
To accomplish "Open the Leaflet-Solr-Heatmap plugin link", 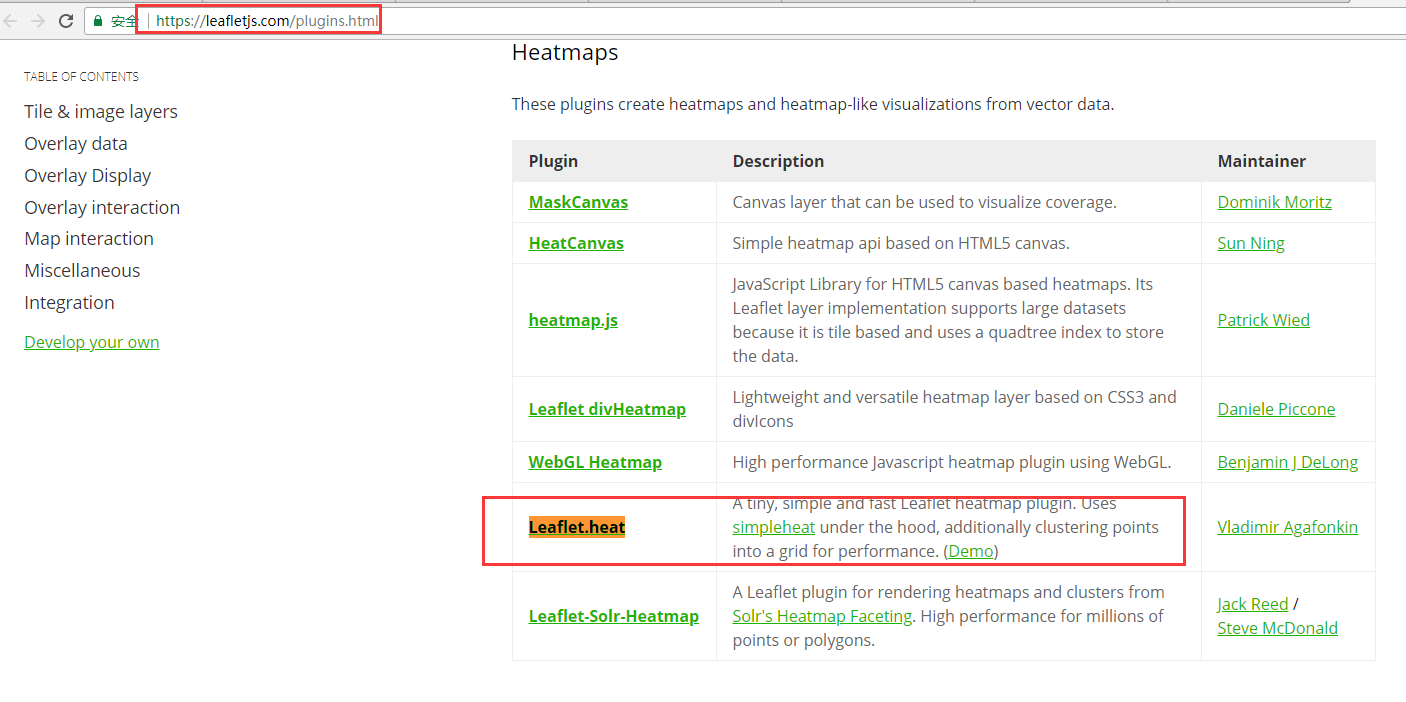I will 613,616.
